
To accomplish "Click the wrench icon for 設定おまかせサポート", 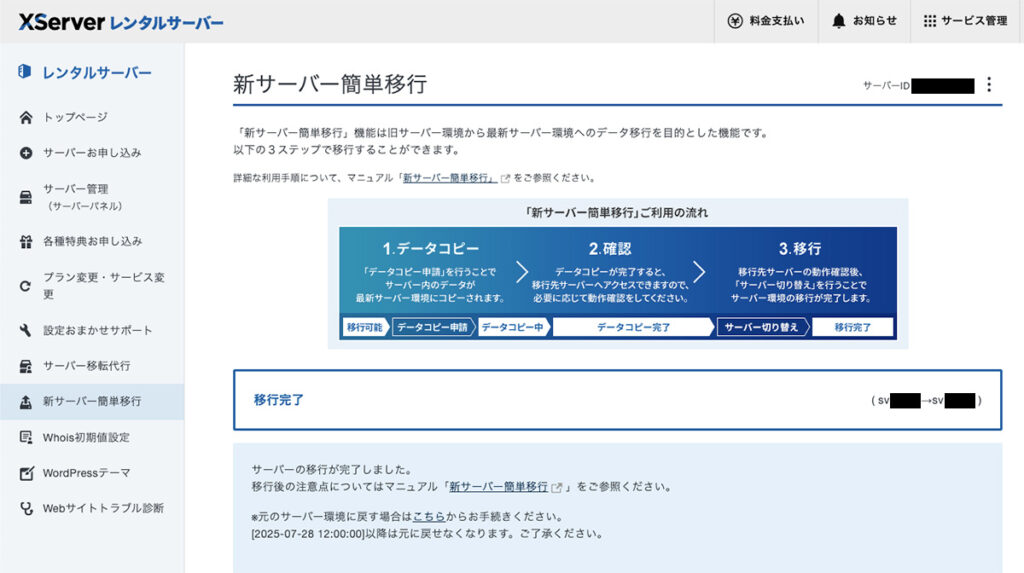I will click(25, 331).
